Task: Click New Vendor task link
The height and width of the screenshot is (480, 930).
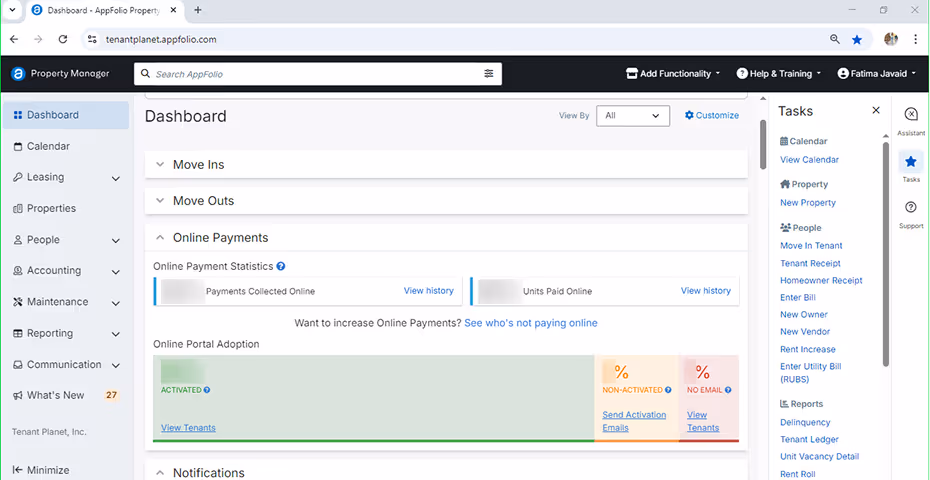Action: 805,332
